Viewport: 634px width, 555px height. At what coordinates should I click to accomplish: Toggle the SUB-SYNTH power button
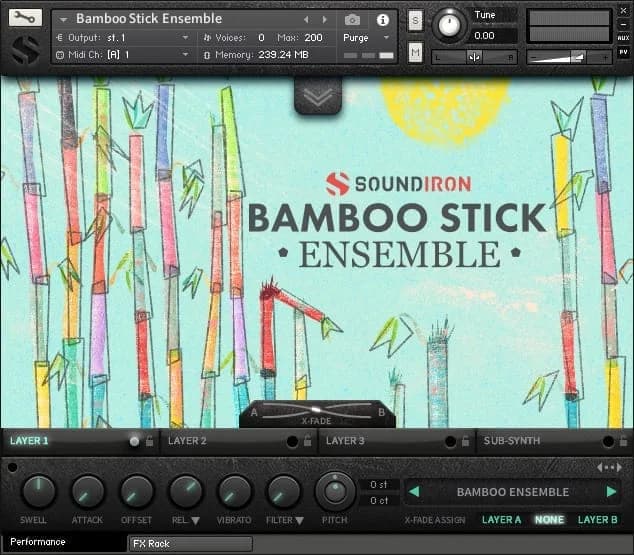point(608,441)
